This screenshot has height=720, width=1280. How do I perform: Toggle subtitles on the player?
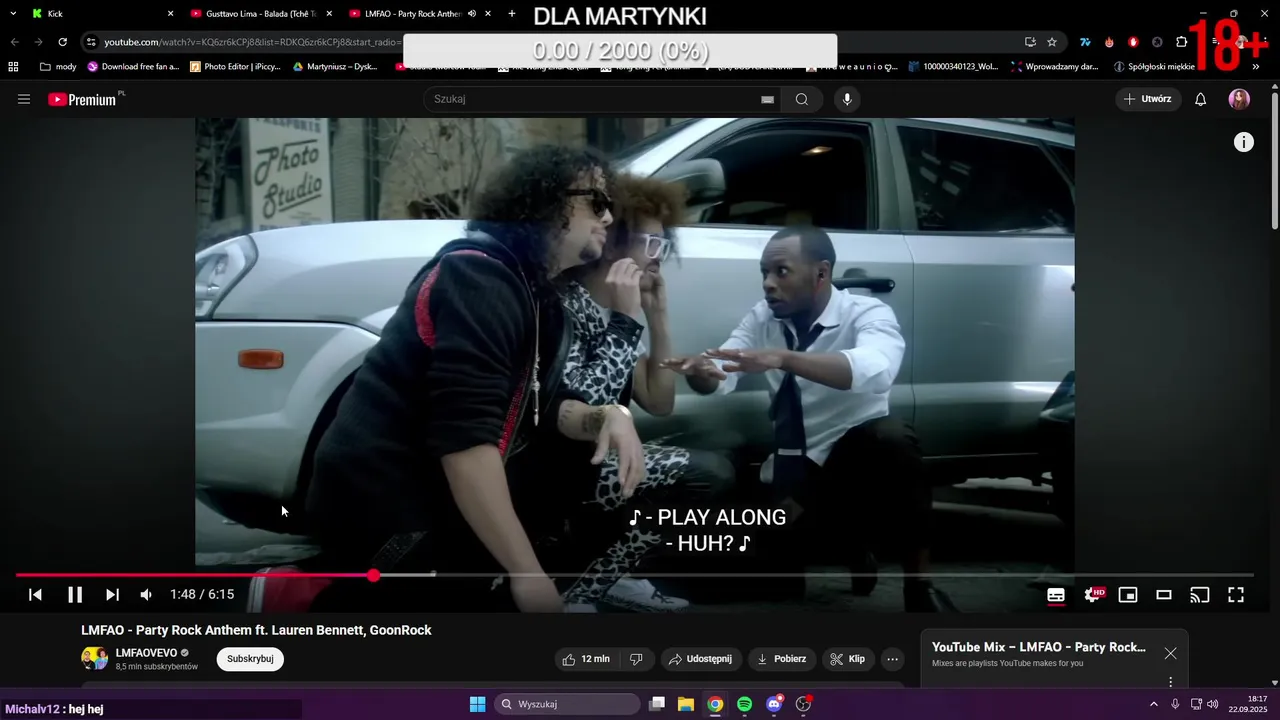[x=1056, y=595]
